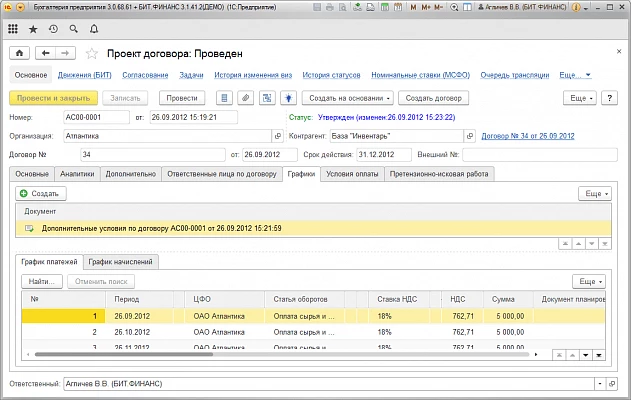Open История статусов link
The image size is (631, 400).
pyautogui.click(x=331, y=75)
